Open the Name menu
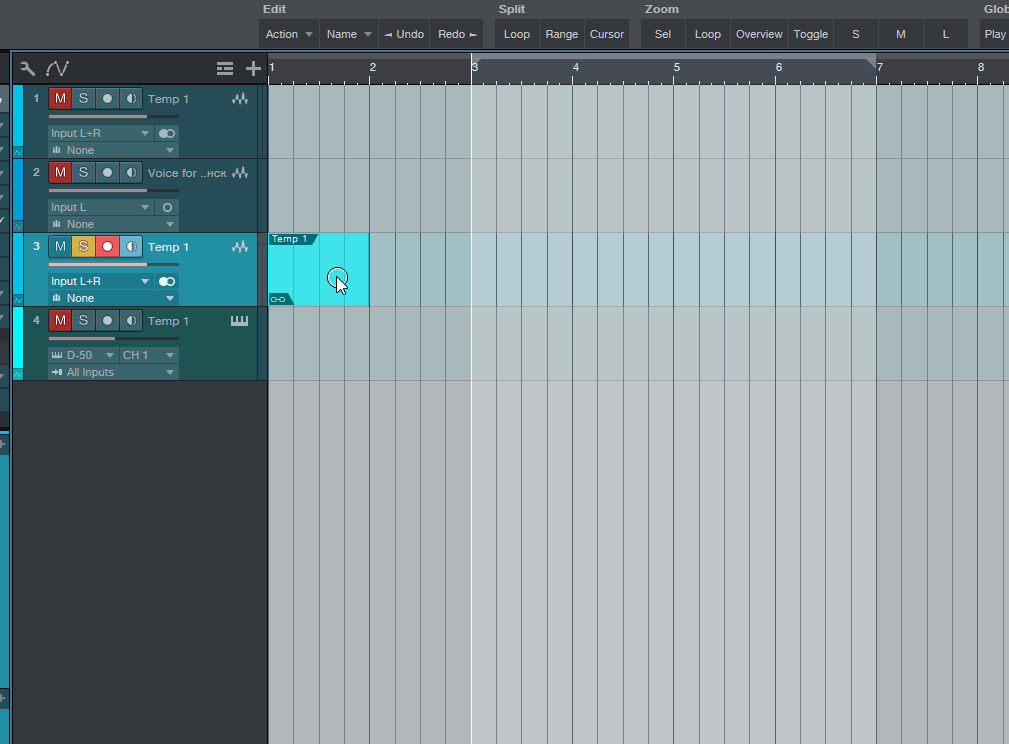 coord(348,34)
